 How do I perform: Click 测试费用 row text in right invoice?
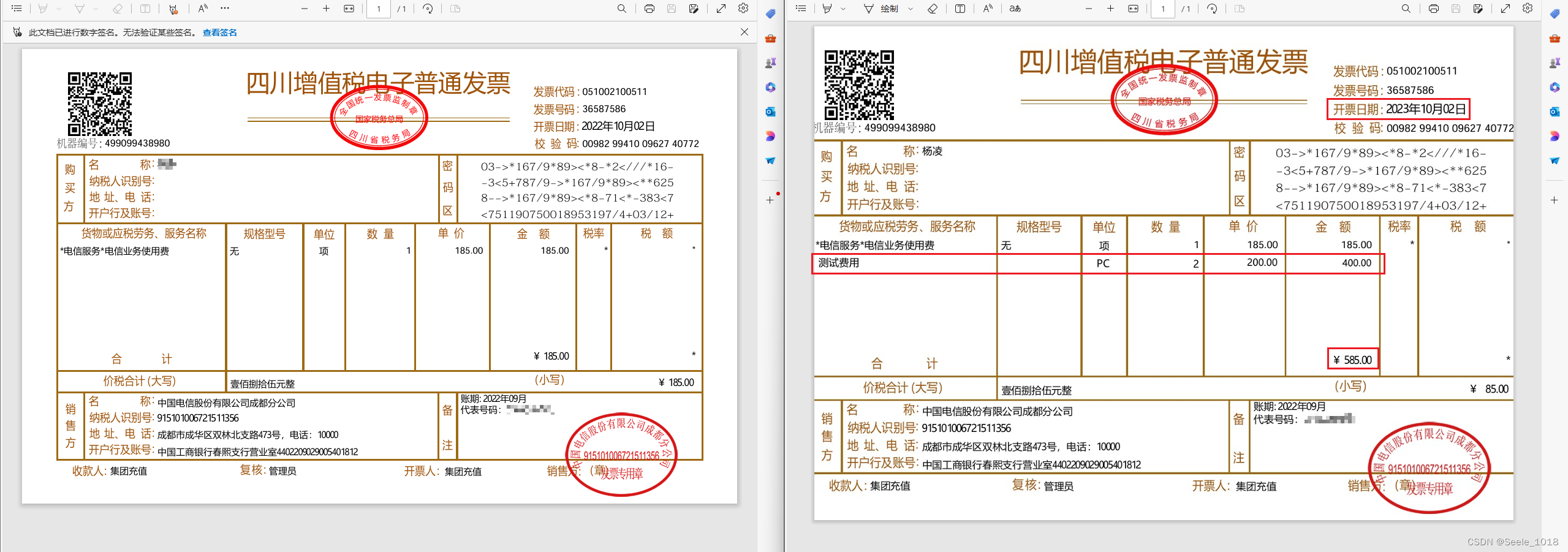839,263
